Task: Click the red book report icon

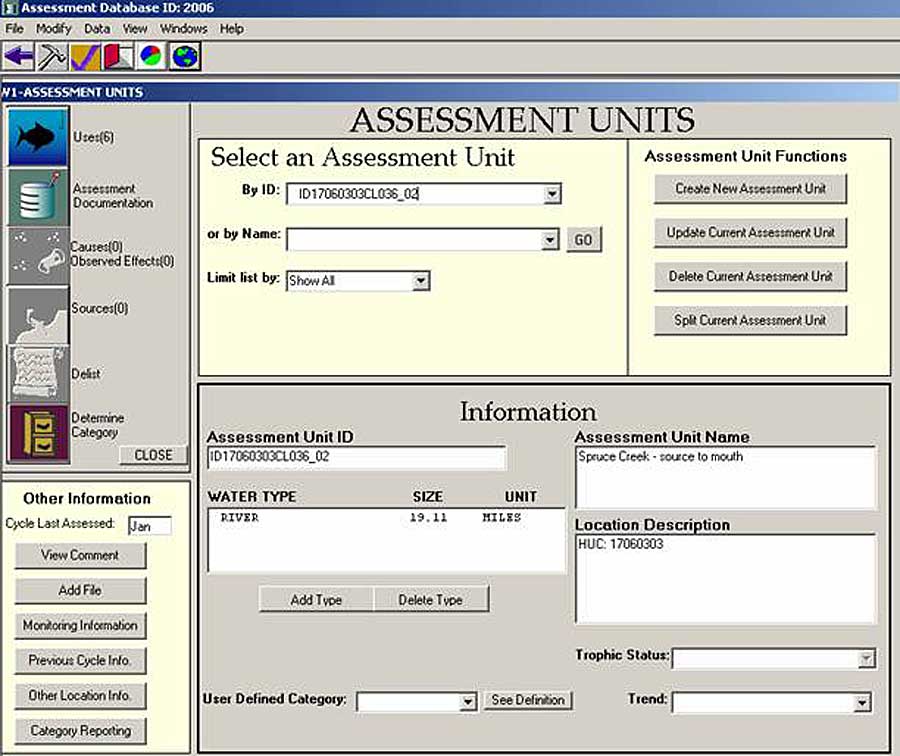Action: click(x=118, y=57)
